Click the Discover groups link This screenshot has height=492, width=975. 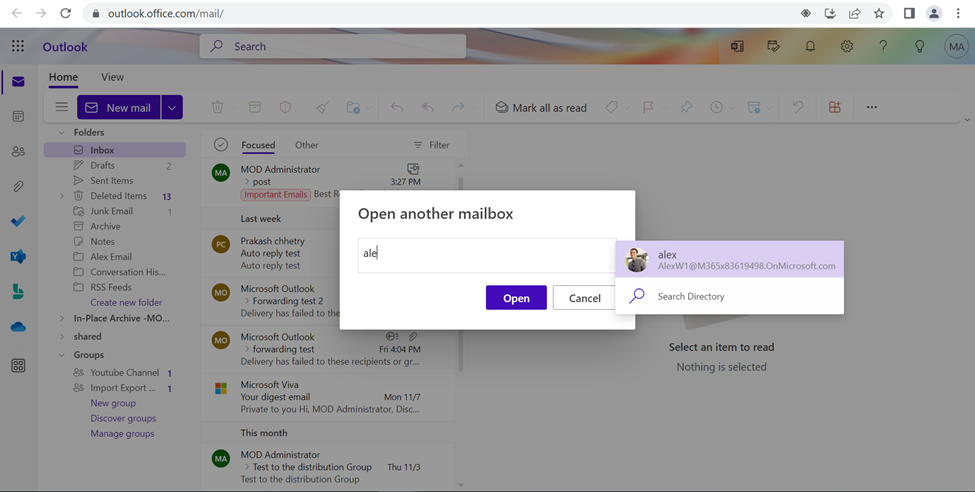click(123, 419)
